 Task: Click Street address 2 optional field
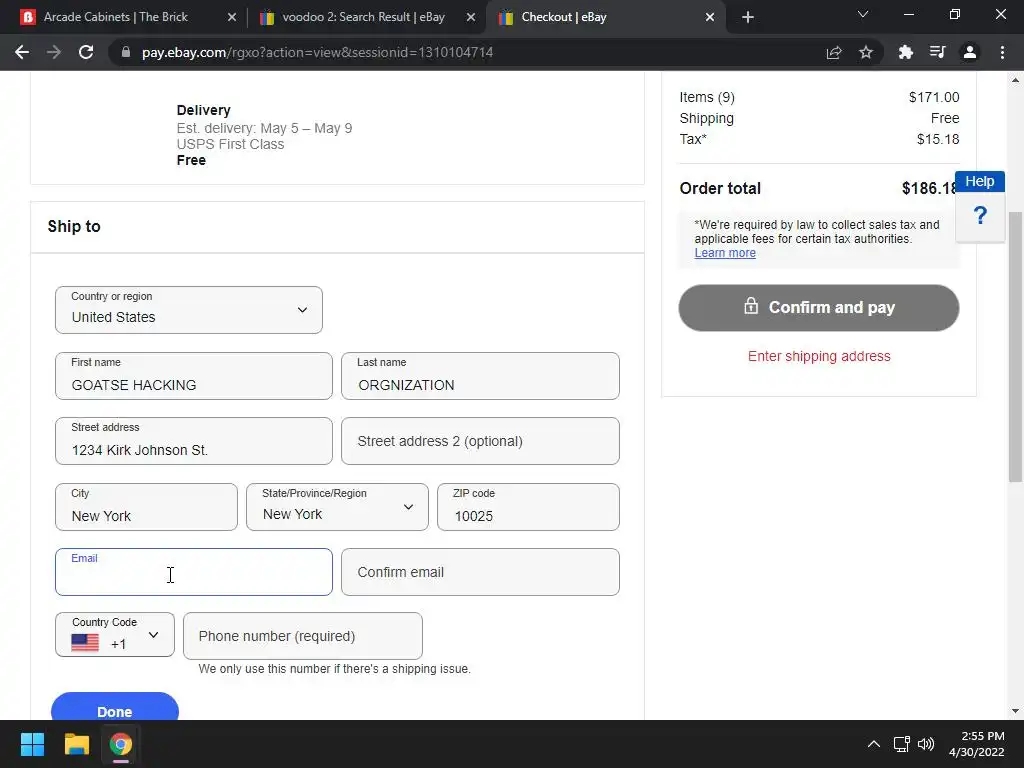tap(480, 441)
